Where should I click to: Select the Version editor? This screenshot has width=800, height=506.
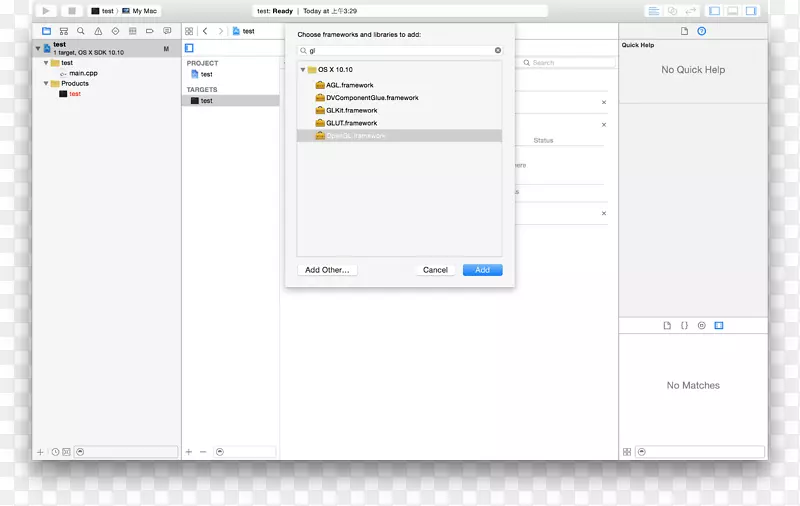(691, 11)
